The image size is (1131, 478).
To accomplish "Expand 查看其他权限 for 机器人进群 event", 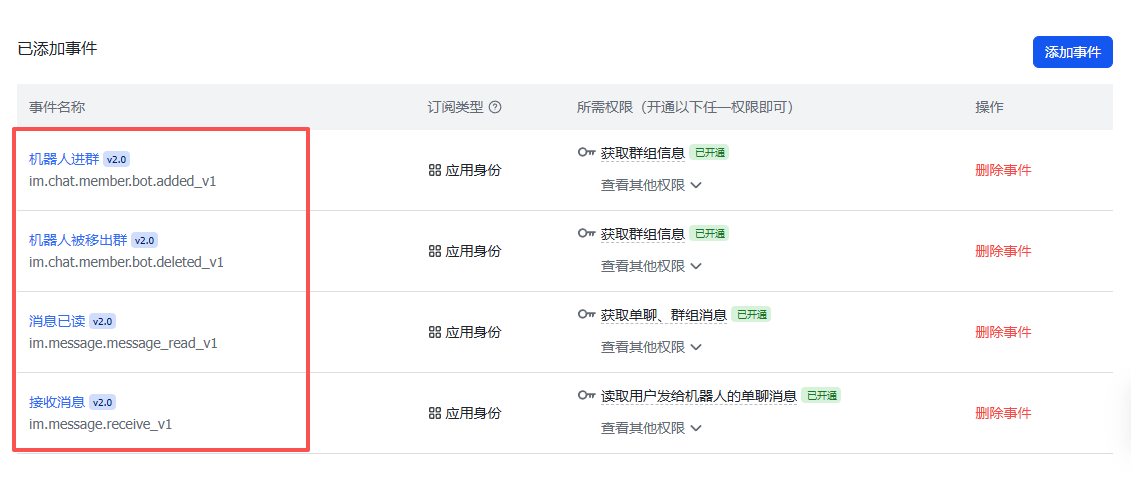I will (x=651, y=185).
